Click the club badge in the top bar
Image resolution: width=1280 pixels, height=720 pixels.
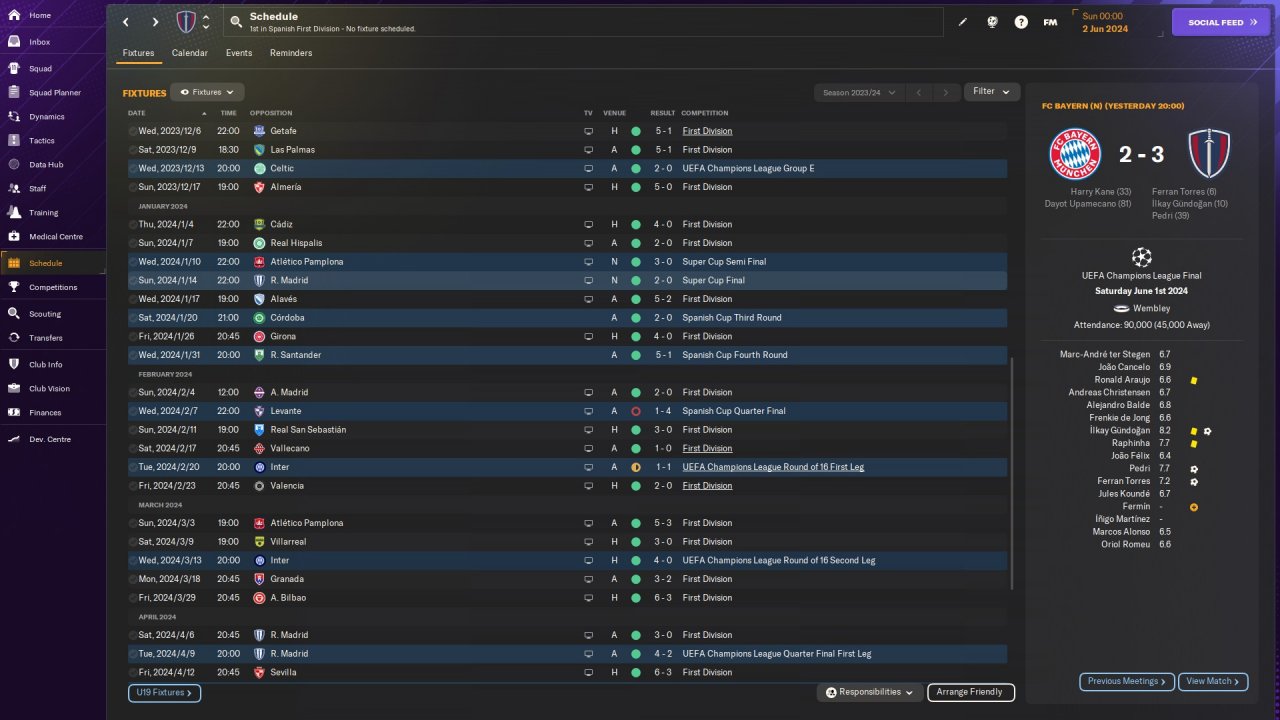[186, 22]
